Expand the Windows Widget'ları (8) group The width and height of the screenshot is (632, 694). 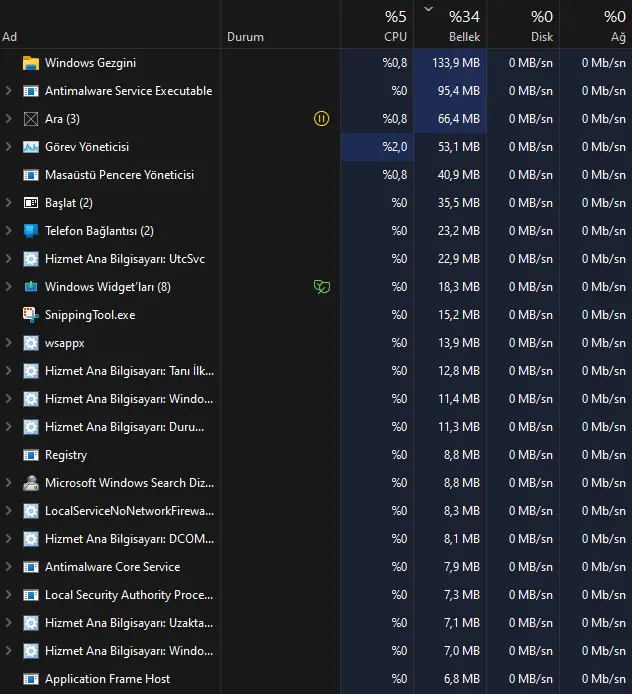pos(8,287)
